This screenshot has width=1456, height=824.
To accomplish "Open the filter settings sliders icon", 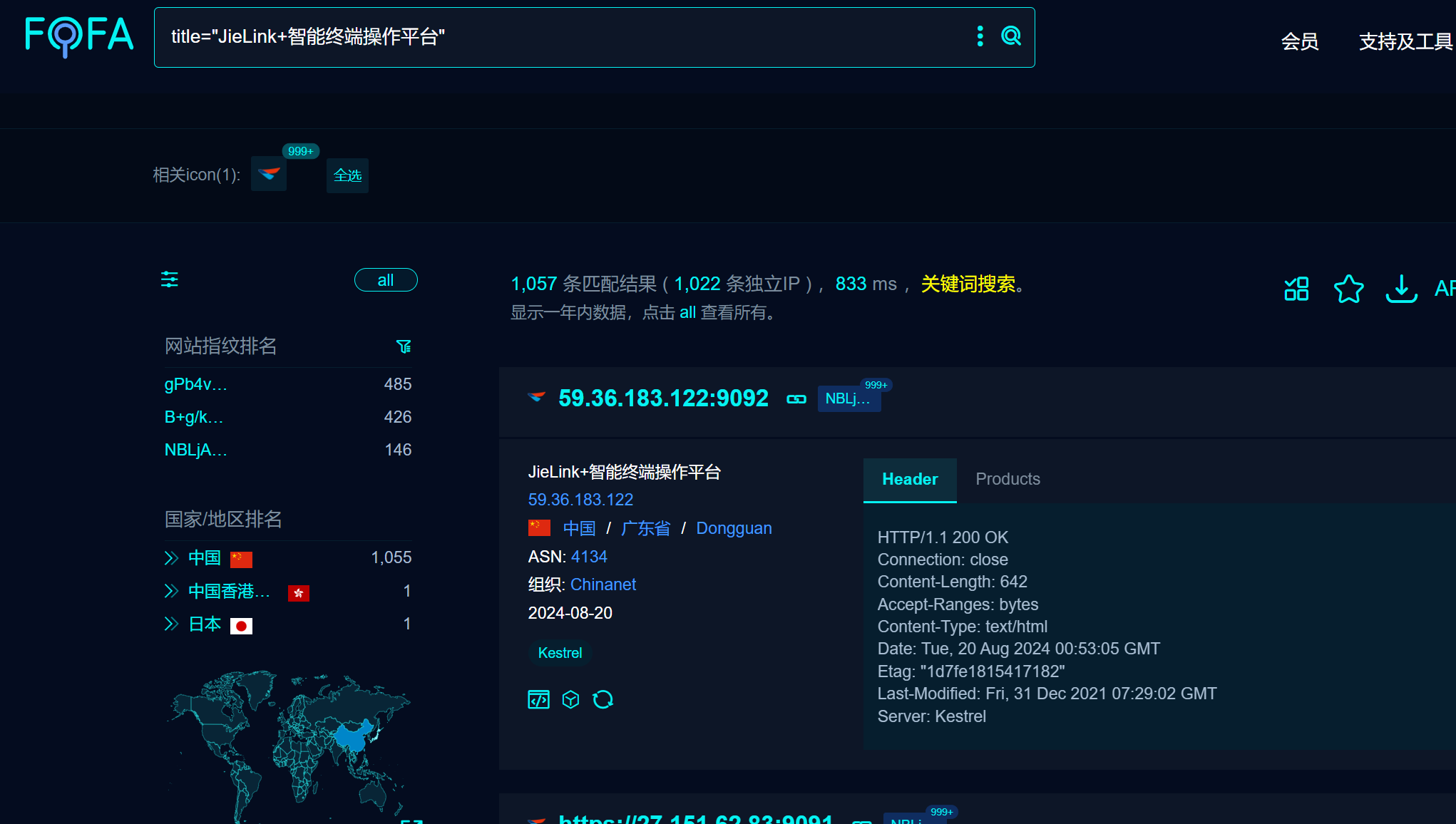I will coord(170,279).
